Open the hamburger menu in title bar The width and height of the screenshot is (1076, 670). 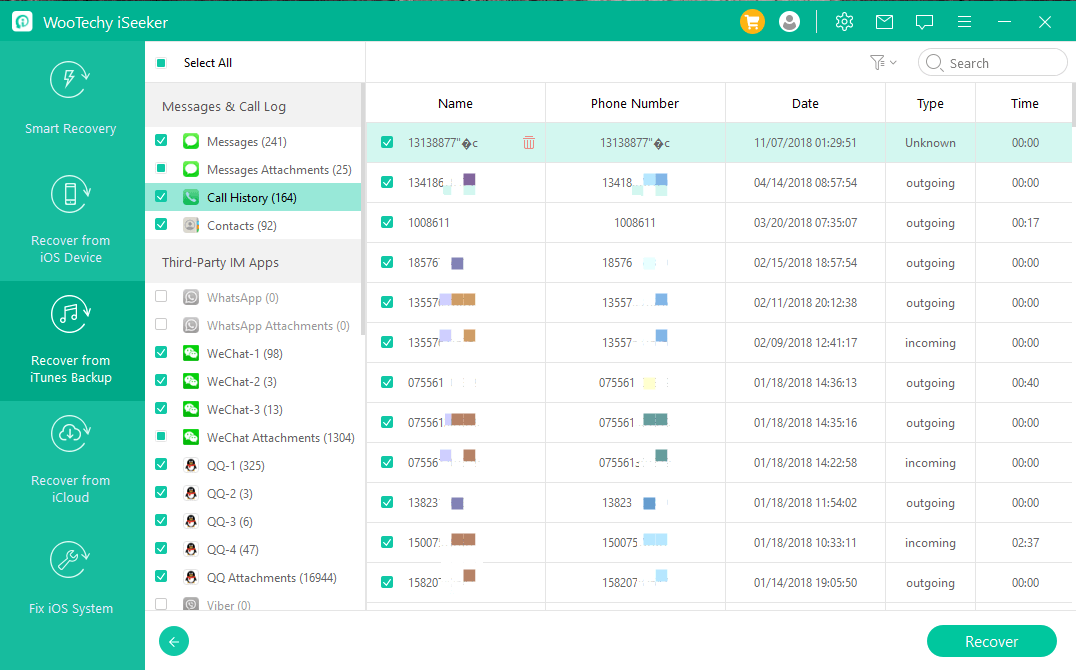[964, 21]
